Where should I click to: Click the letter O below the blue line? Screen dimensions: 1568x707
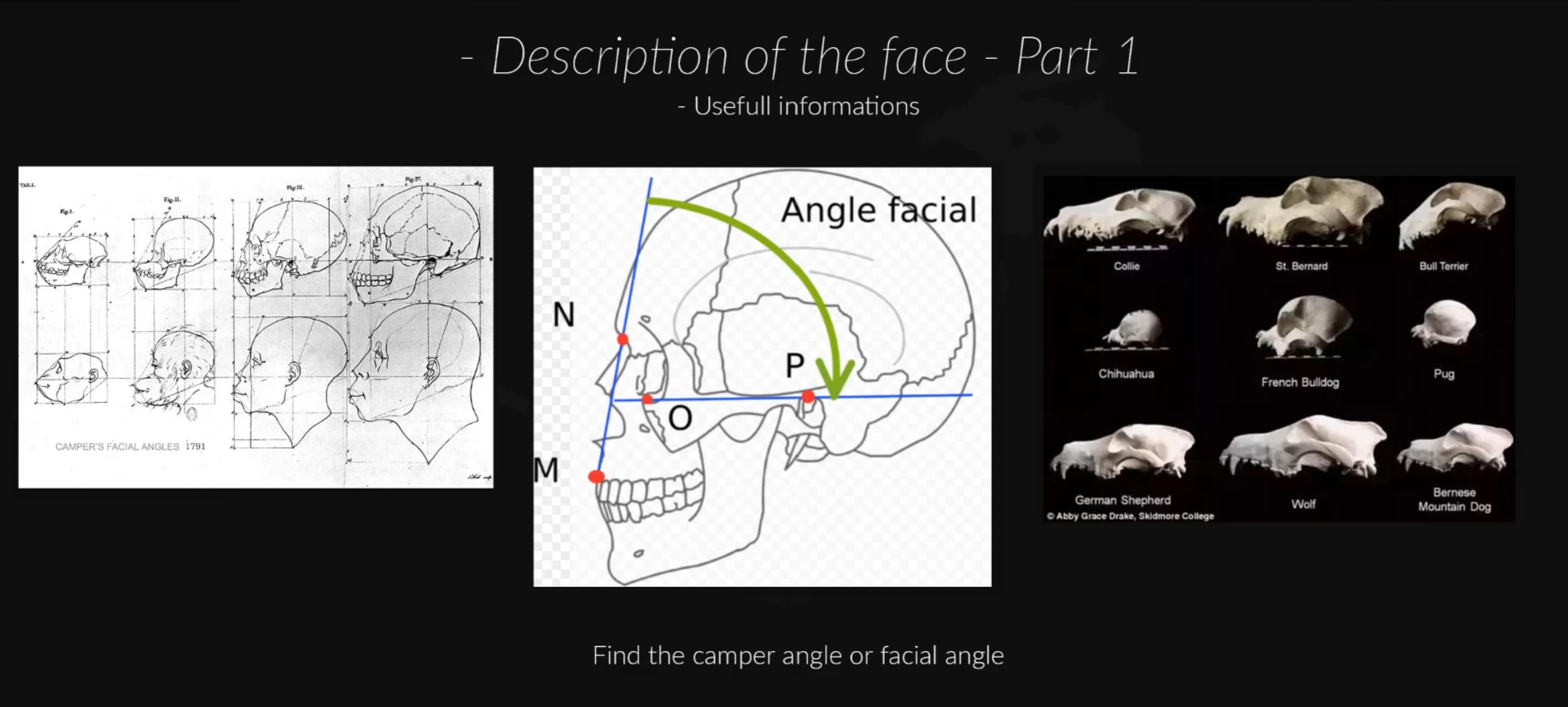pos(680,418)
